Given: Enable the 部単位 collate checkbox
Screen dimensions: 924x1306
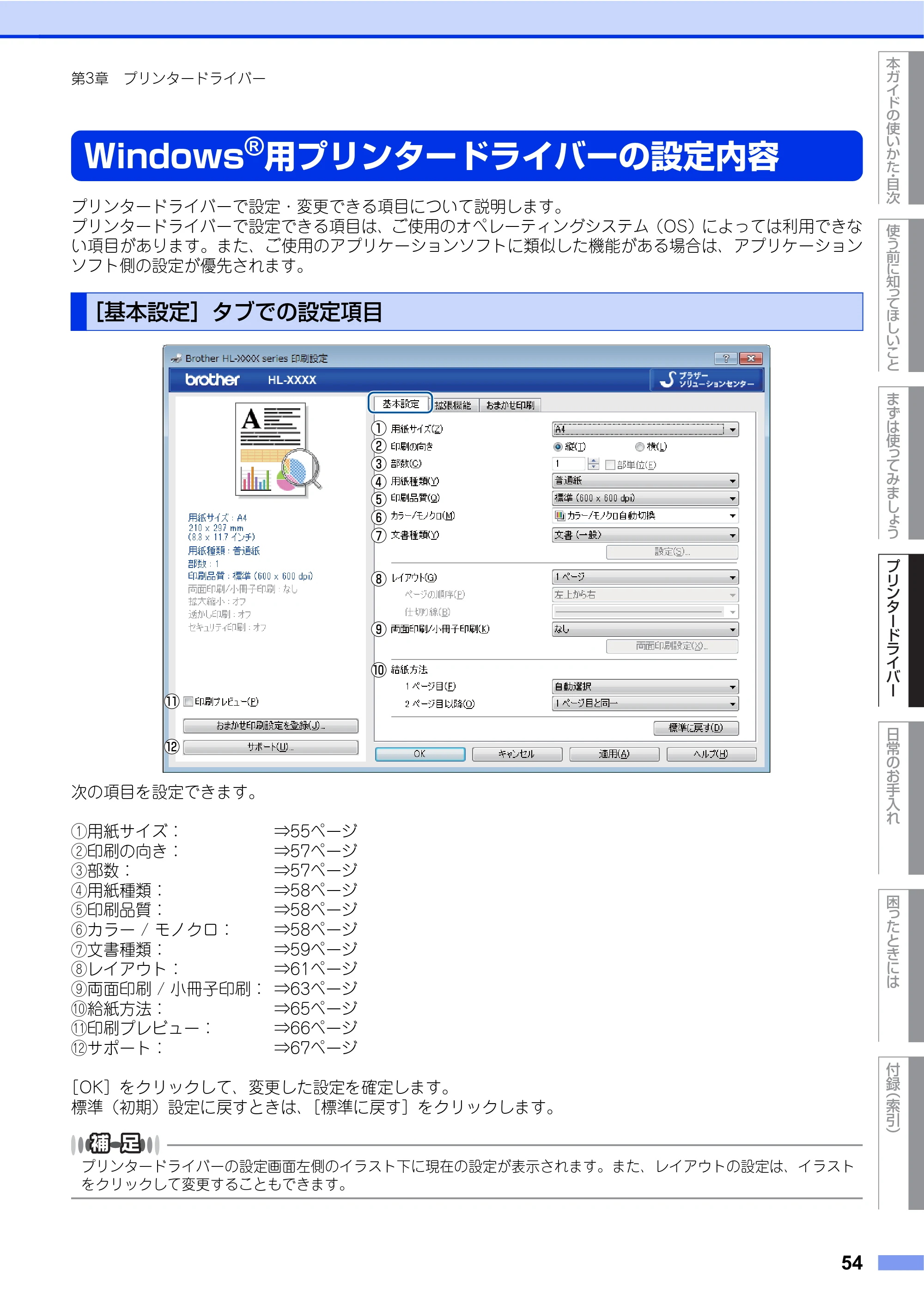Looking at the screenshot, I should point(610,464).
